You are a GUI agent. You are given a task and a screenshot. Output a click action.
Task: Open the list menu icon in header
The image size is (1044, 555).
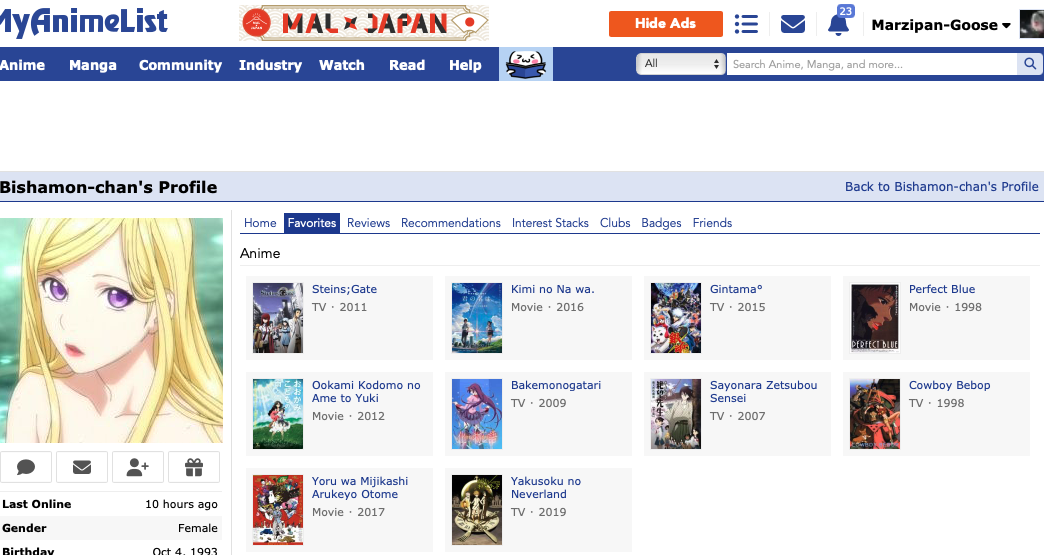745,24
